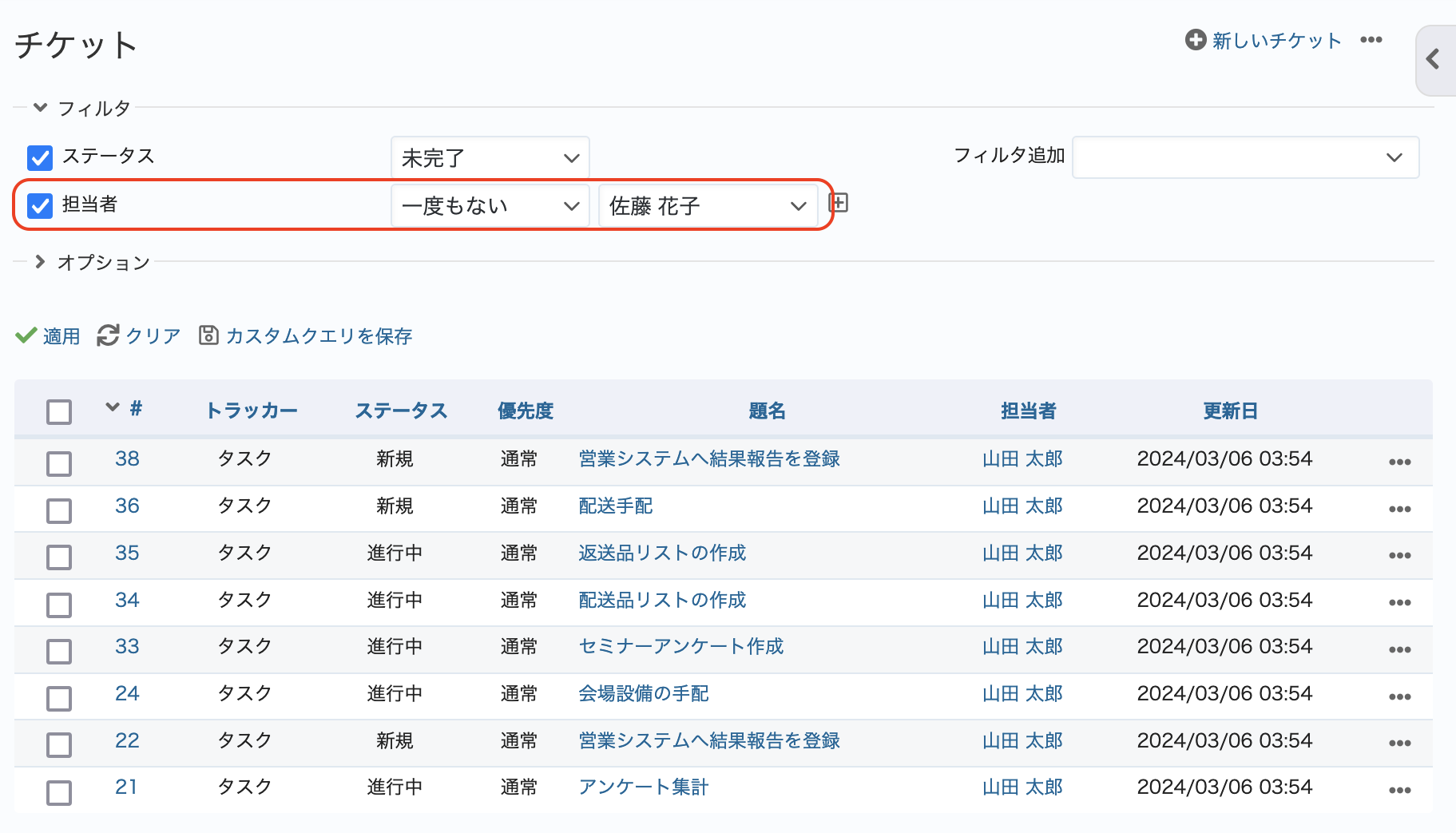Image resolution: width=1456 pixels, height=833 pixels.
Task: Select the checkbox for ticket 35
Action: (59, 557)
